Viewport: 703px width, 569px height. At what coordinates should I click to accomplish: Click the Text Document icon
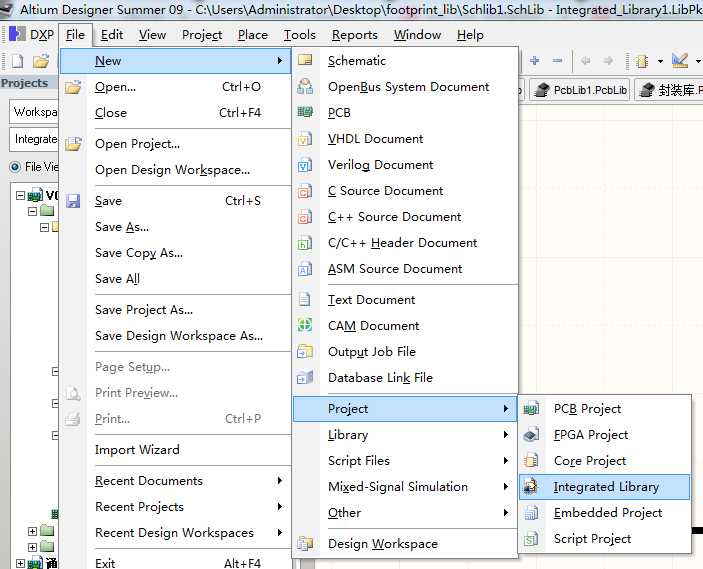[305, 299]
